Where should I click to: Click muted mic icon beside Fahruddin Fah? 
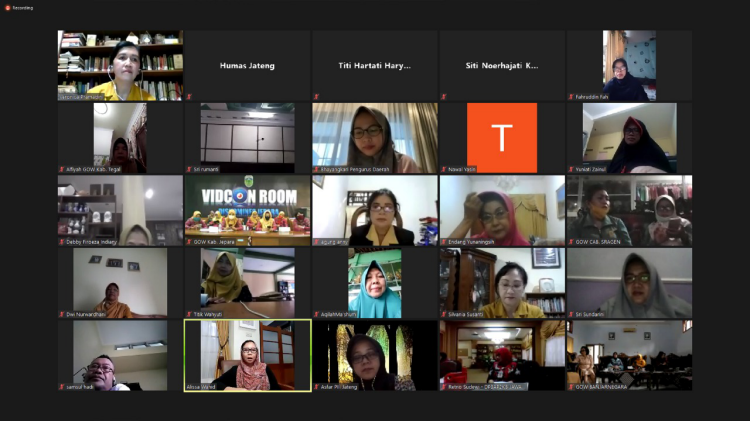click(571, 97)
